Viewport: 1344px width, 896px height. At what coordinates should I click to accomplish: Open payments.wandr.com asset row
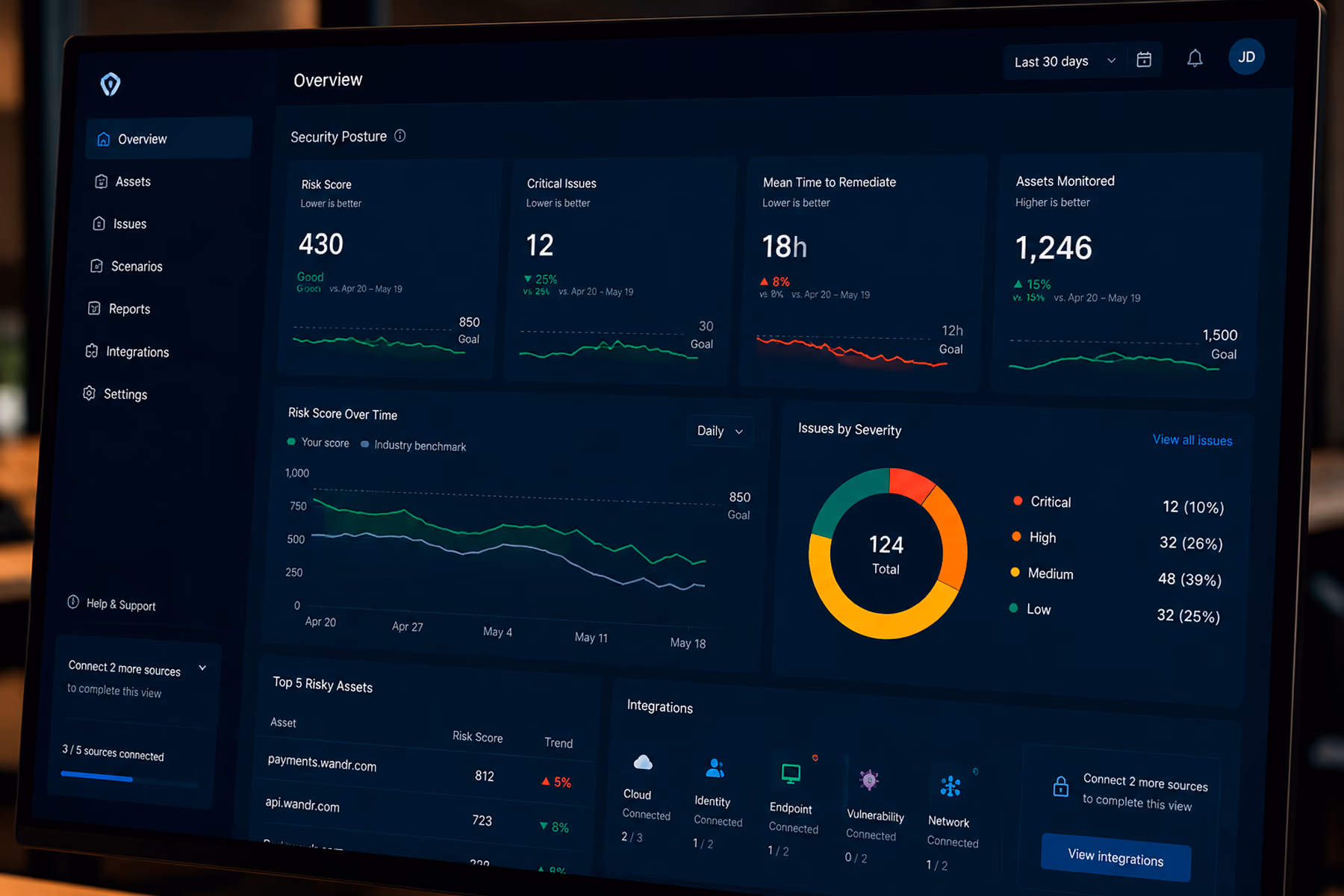[423, 770]
